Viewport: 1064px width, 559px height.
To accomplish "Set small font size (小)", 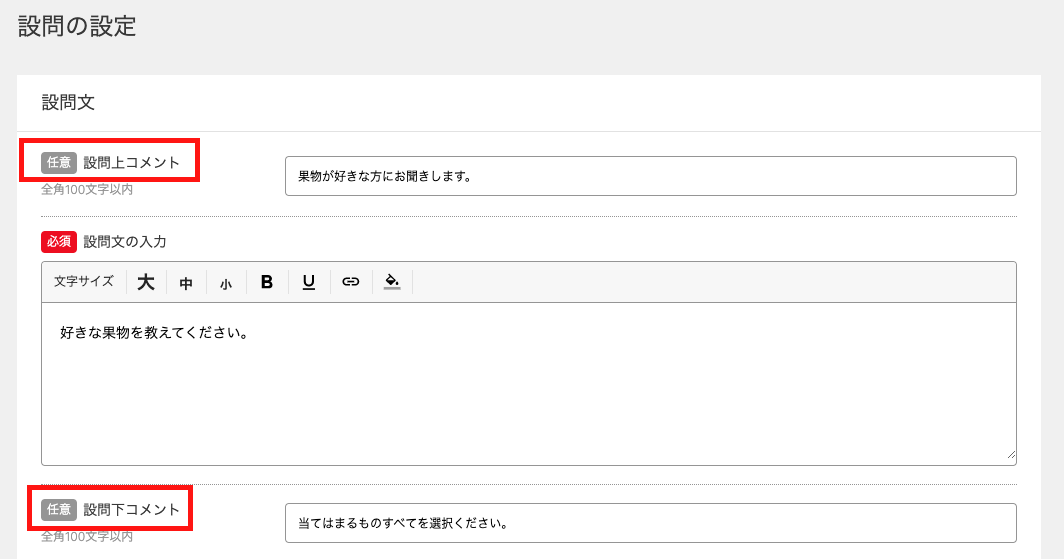I will (226, 284).
